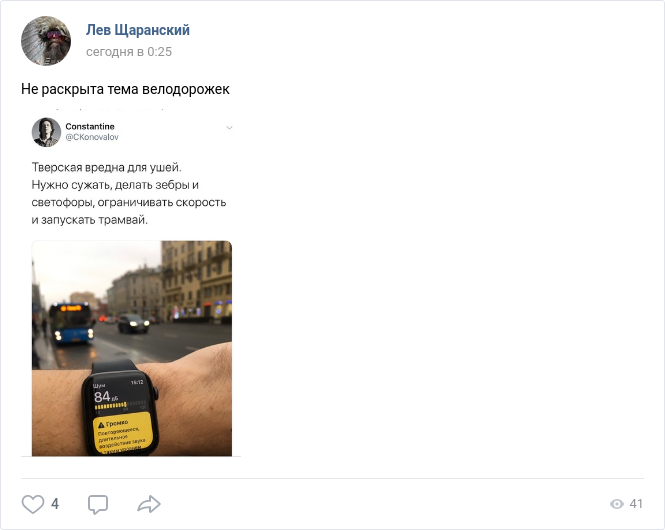Click the views eye icon

(x=617, y=504)
